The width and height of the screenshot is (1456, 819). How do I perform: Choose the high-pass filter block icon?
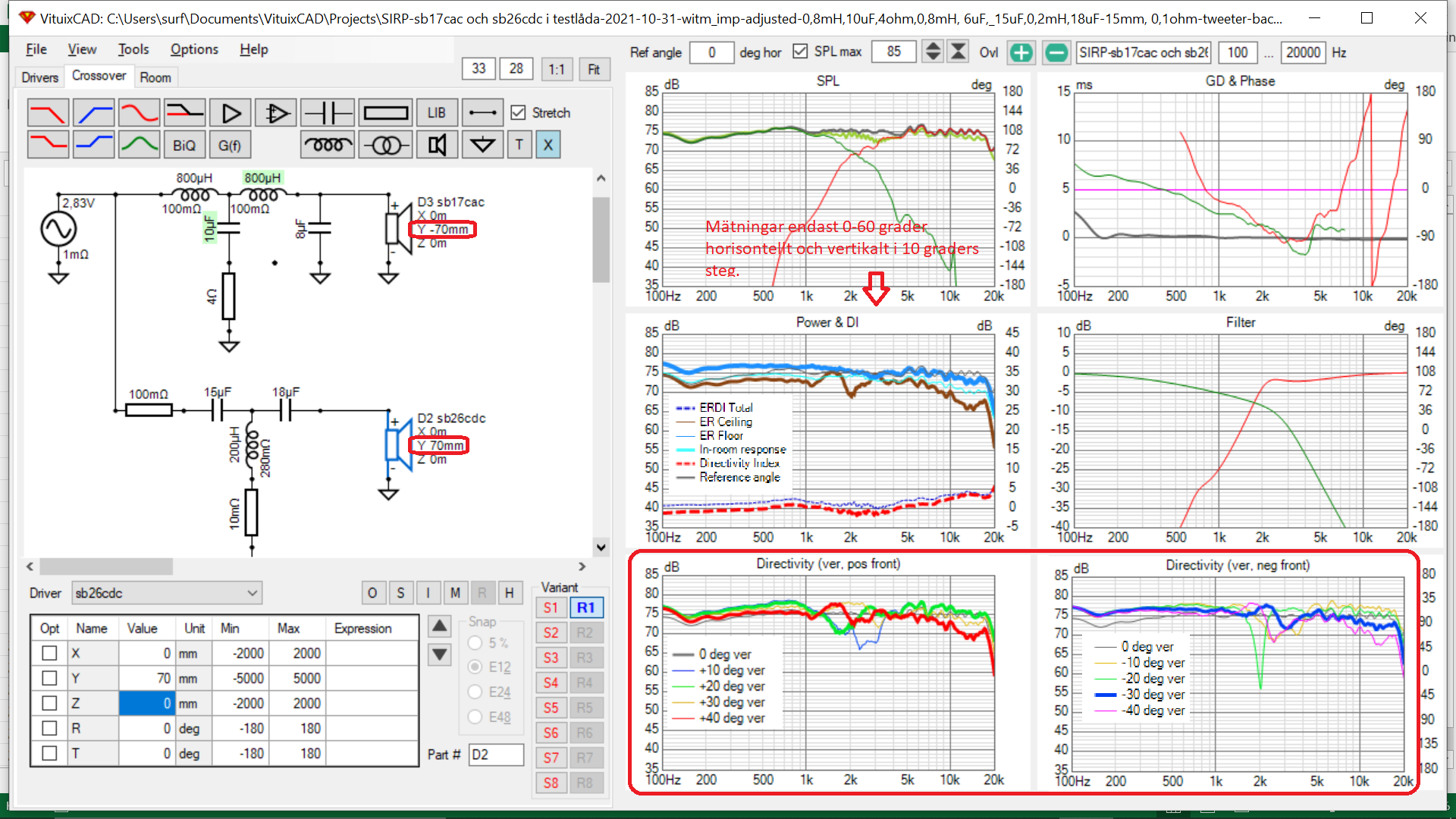pyautogui.click(x=94, y=114)
